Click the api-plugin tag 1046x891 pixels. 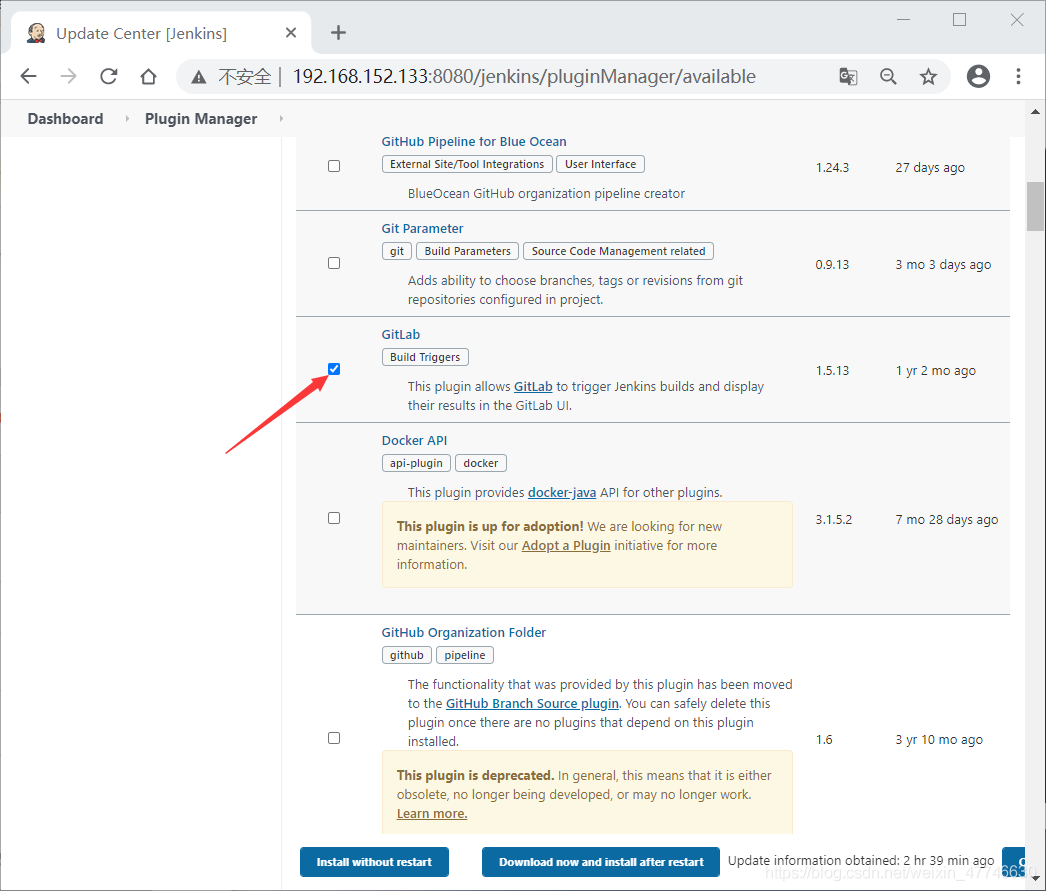[x=416, y=463]
